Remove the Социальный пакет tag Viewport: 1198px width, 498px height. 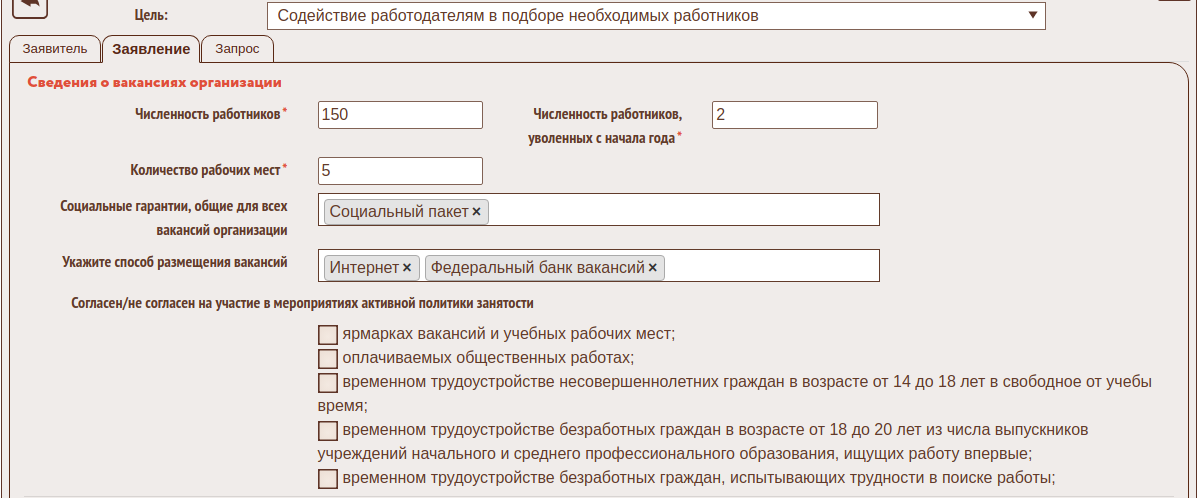477,212
